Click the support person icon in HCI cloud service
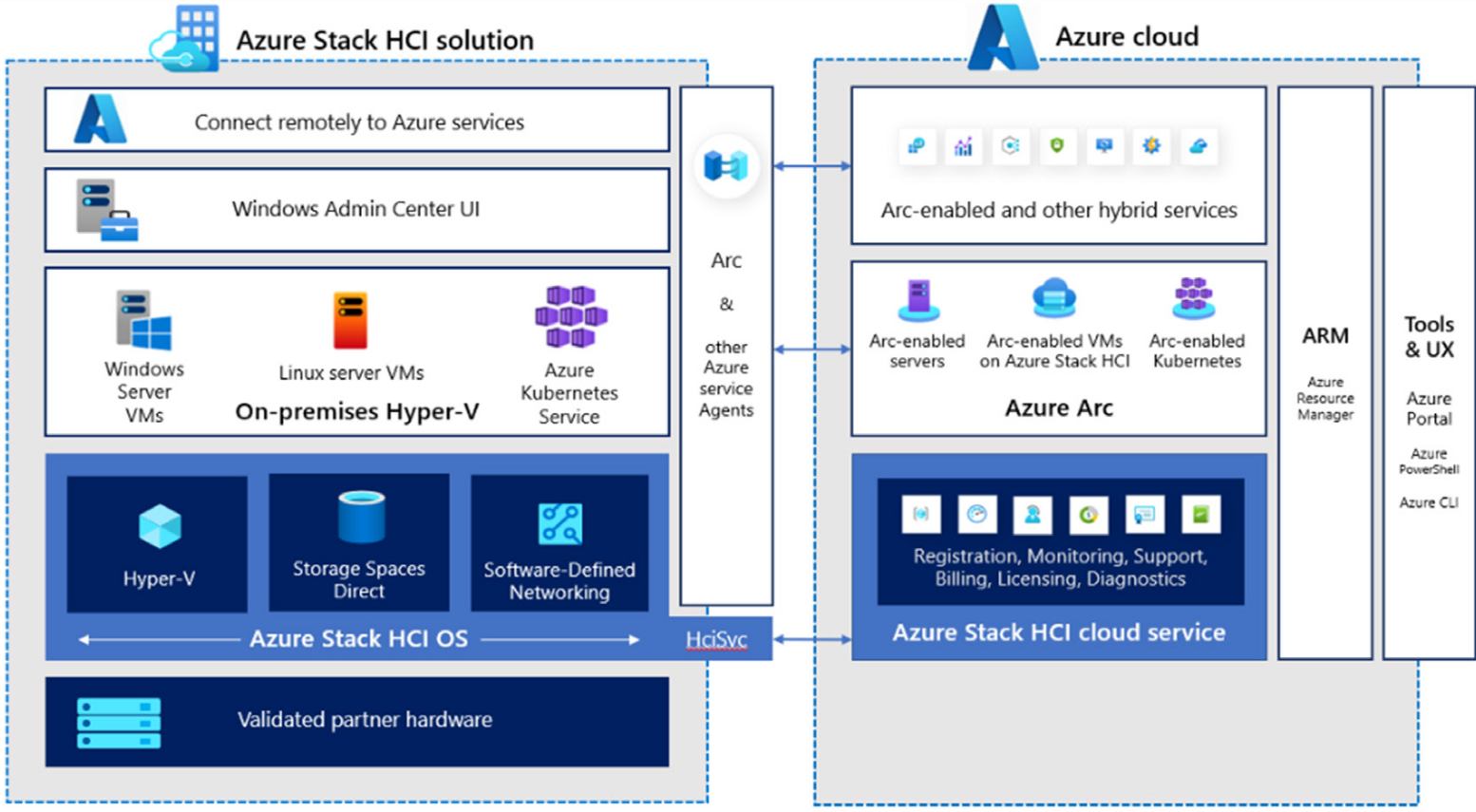Screen dimensions: 1476x812 [1032, 515]
